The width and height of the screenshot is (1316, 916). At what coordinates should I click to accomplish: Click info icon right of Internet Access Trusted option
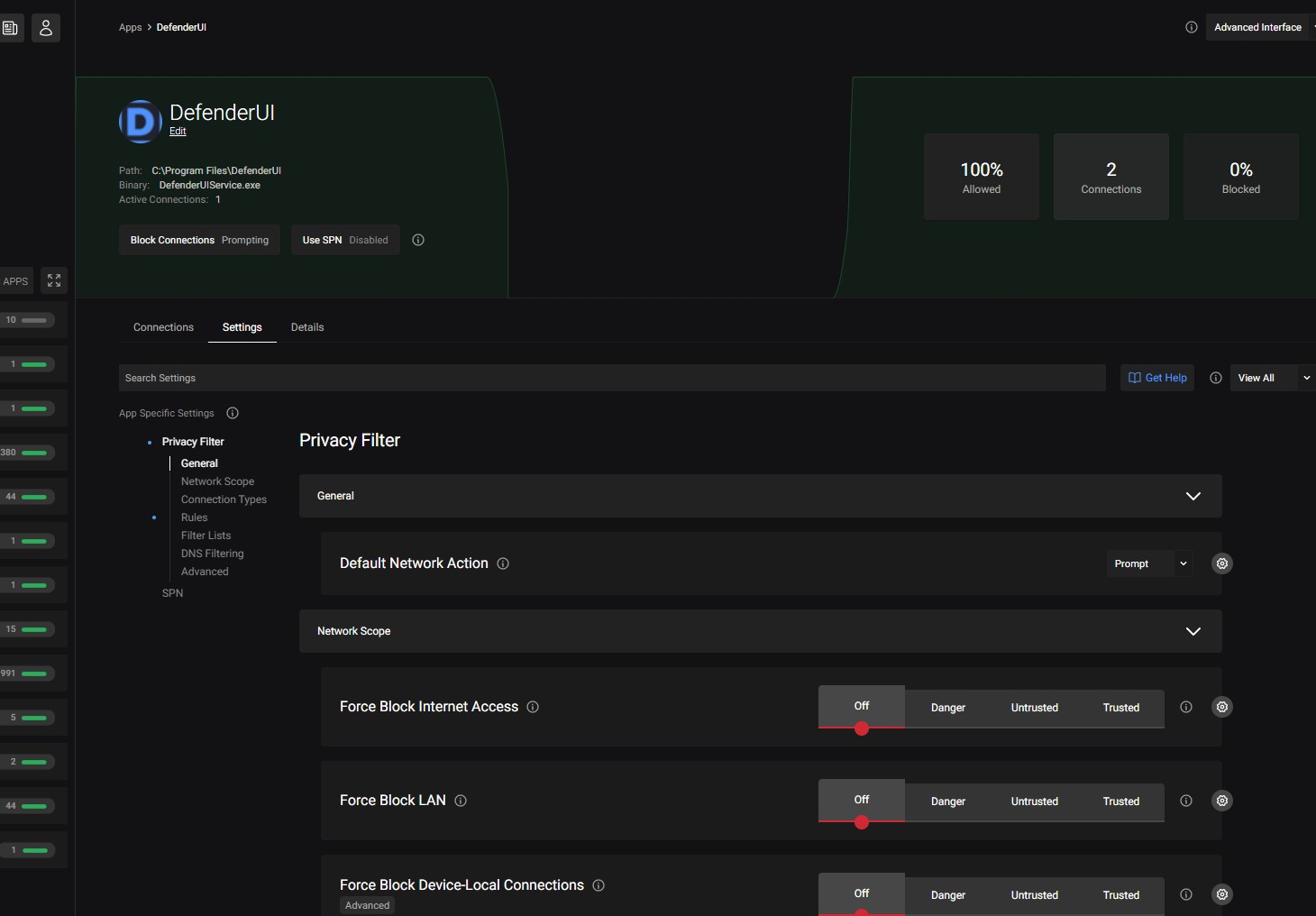(x=1186, y=707)
